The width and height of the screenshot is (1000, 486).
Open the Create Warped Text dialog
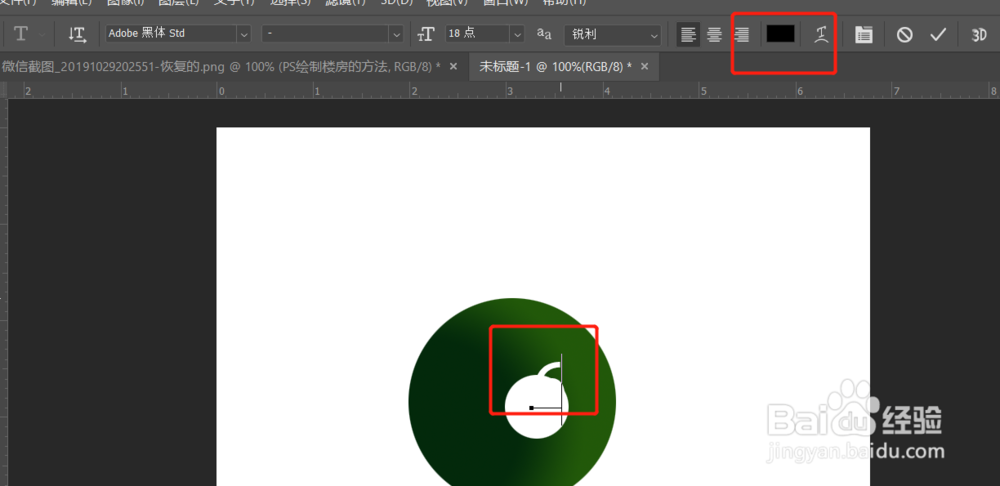coord(821,34)
